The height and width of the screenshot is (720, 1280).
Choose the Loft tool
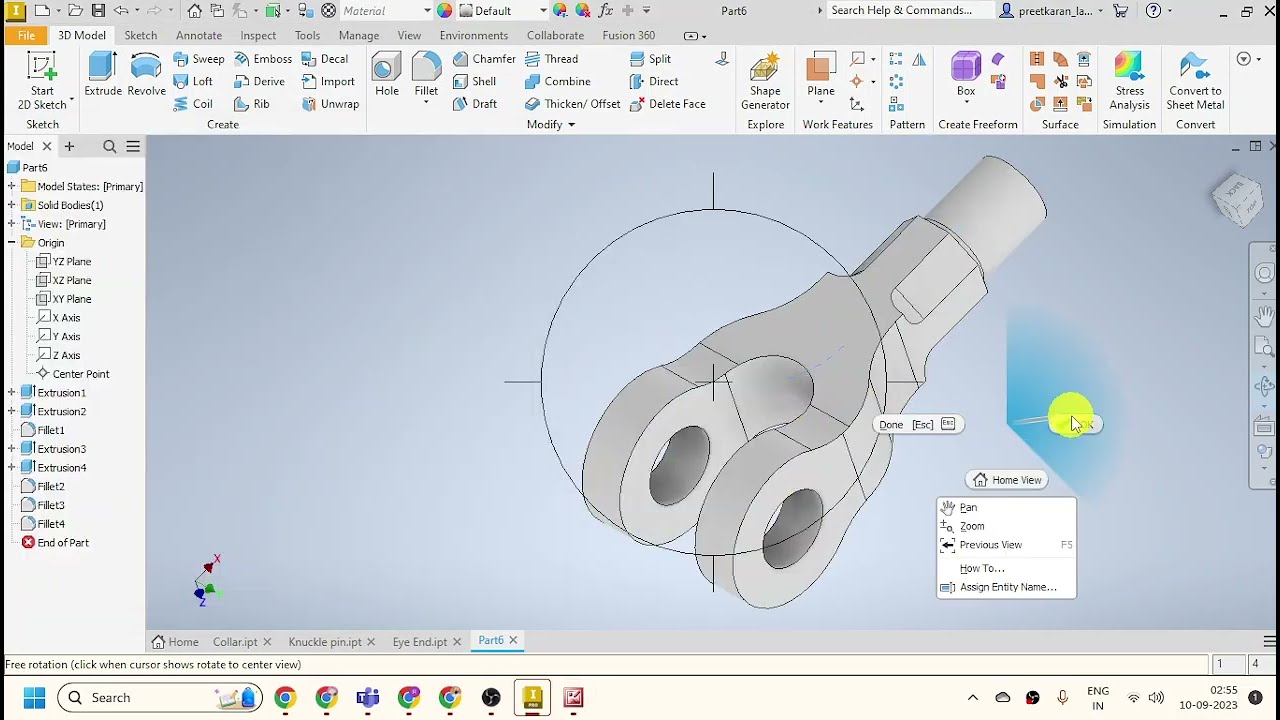(193, 81)
